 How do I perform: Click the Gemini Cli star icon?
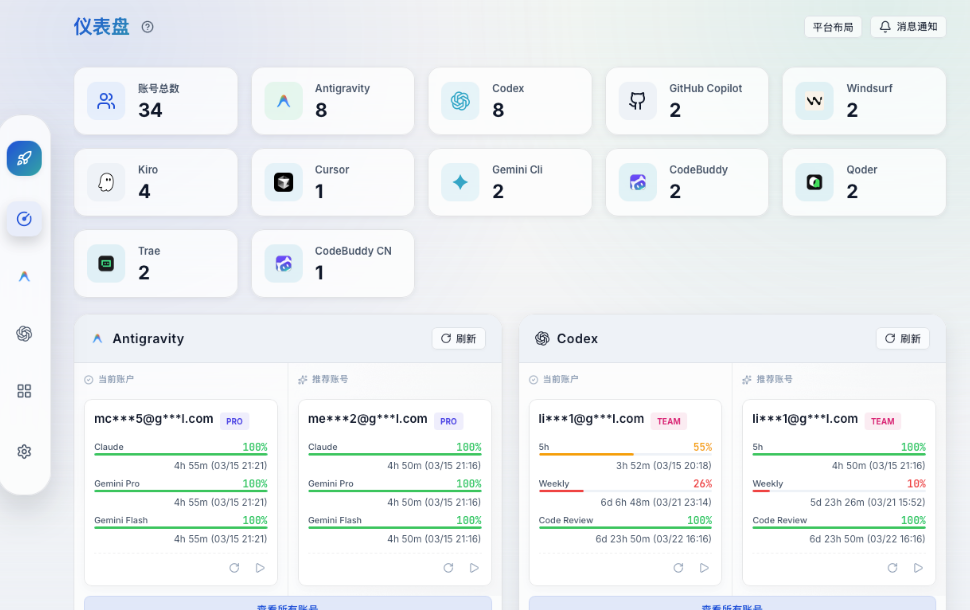coord(460,183)
